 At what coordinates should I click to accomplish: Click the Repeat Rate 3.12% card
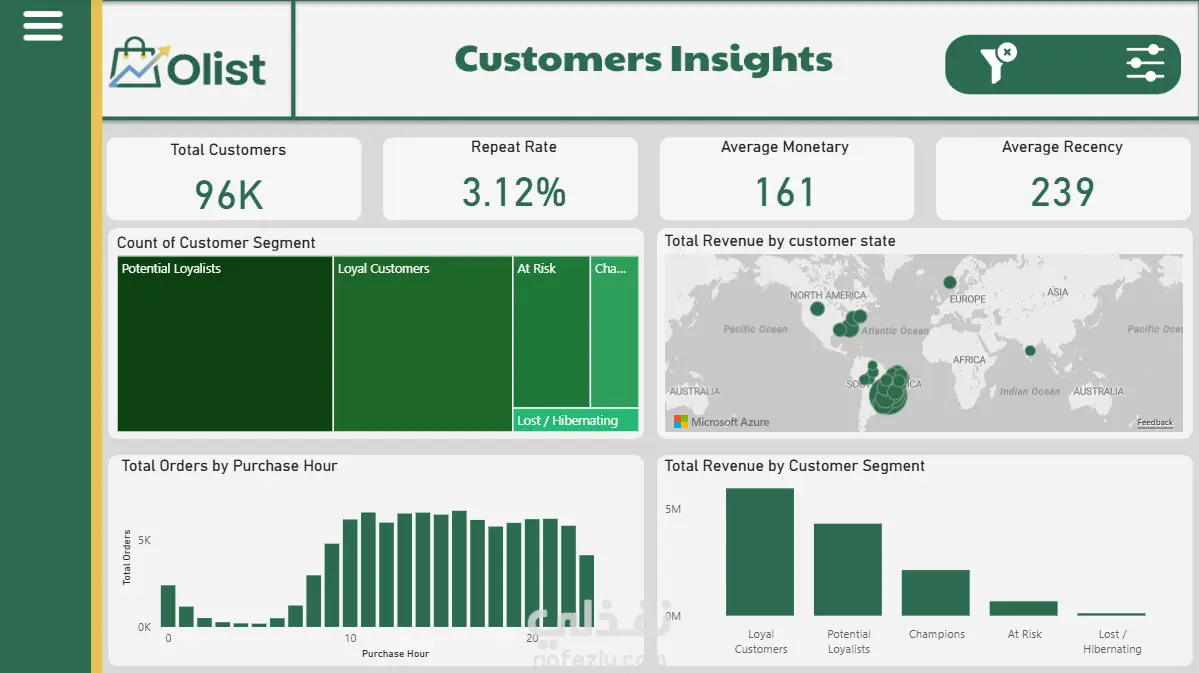510,179
